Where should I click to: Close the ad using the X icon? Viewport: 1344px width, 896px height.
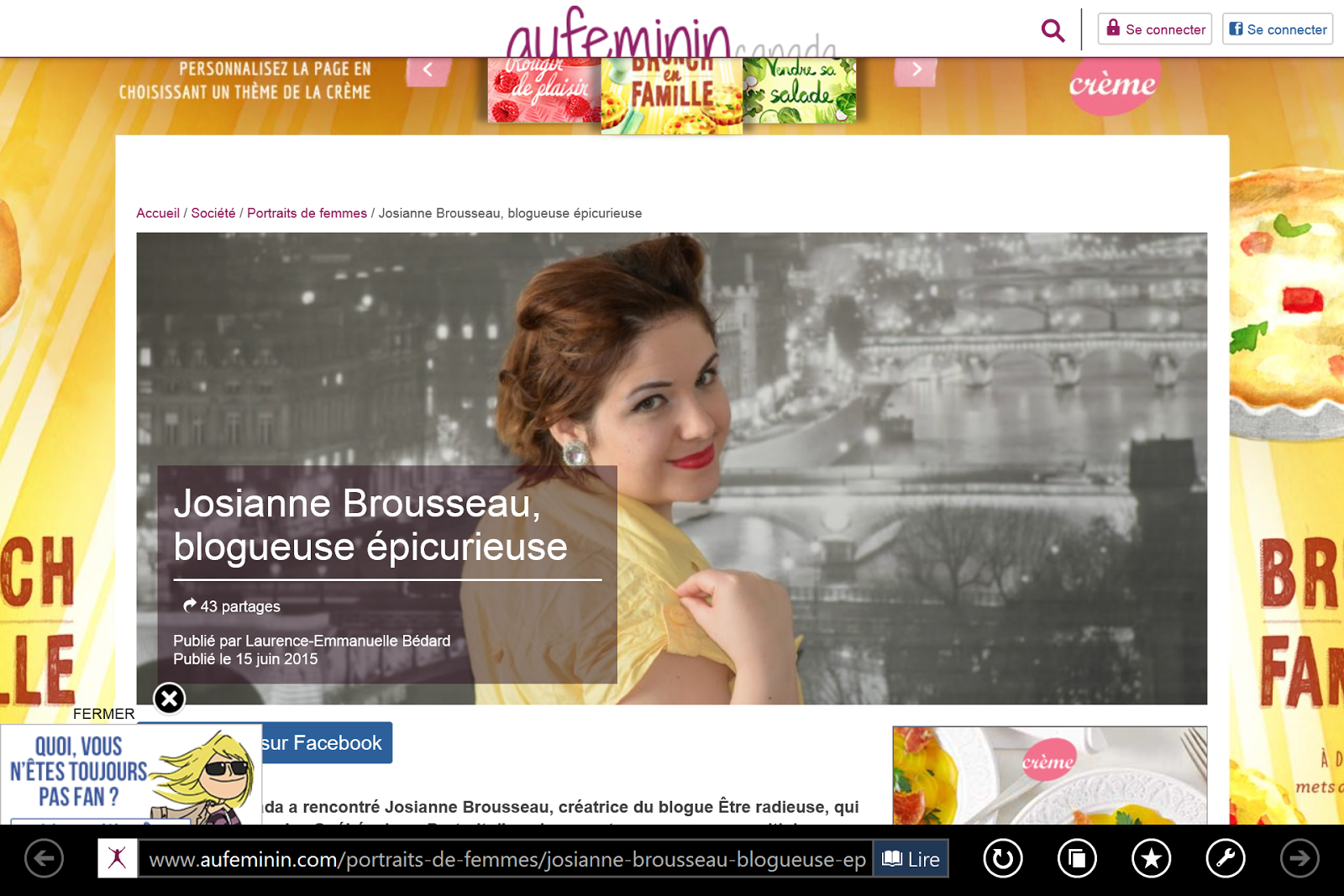[171, 698]
